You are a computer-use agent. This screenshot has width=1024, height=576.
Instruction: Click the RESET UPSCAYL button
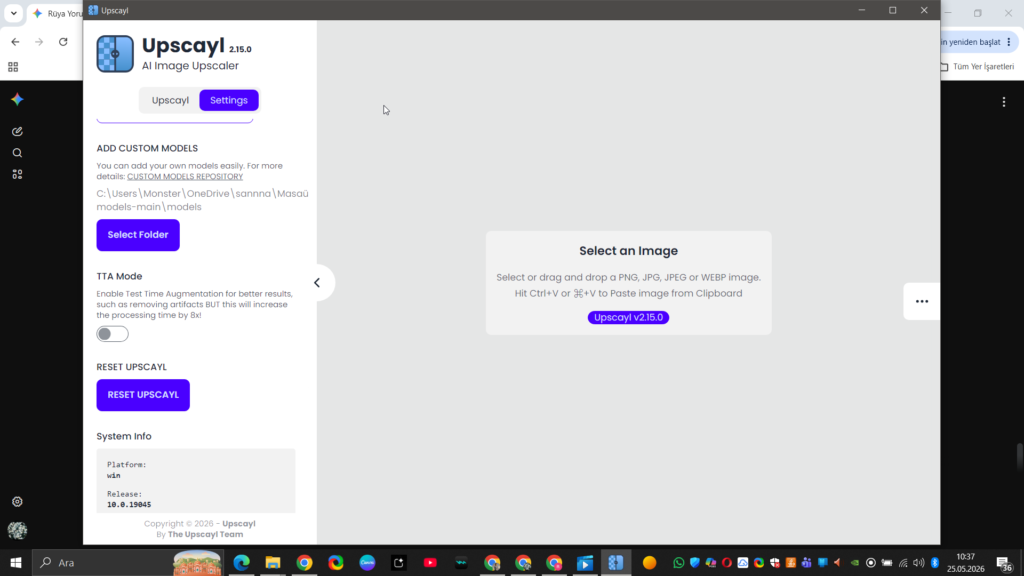[143, 394]
